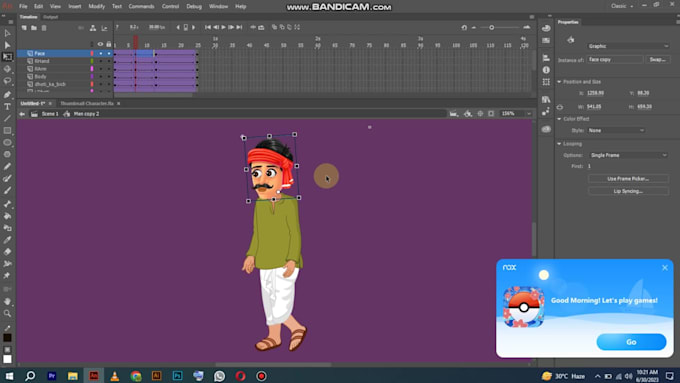Select the Lasso tool
This screenshot has width=680, height=383.
pyautogui.click(x=7, y=81)
